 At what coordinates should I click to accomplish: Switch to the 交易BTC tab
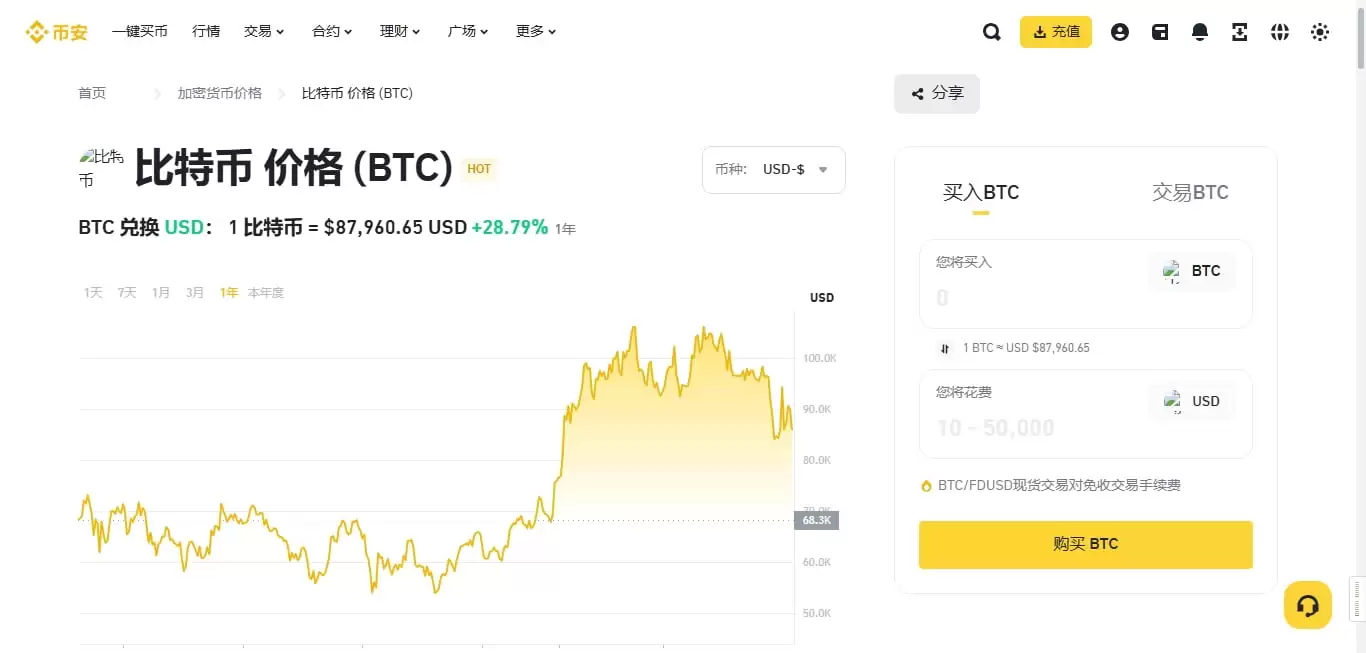1190,193
